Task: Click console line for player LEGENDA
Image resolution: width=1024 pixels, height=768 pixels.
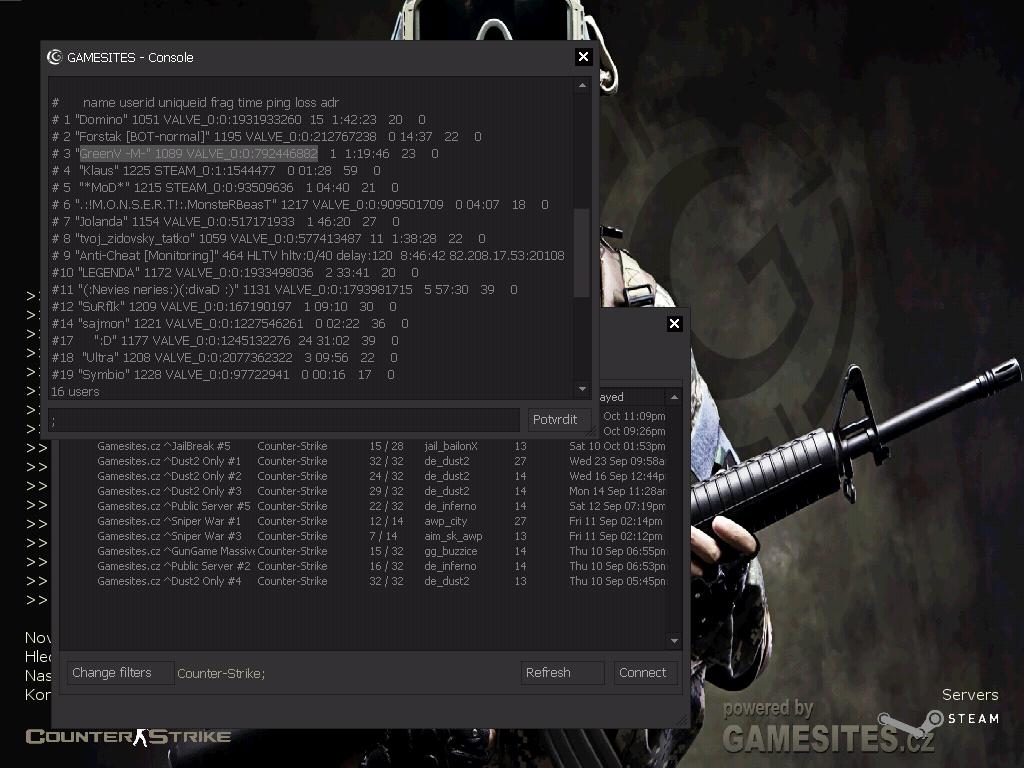Action: 235,272
